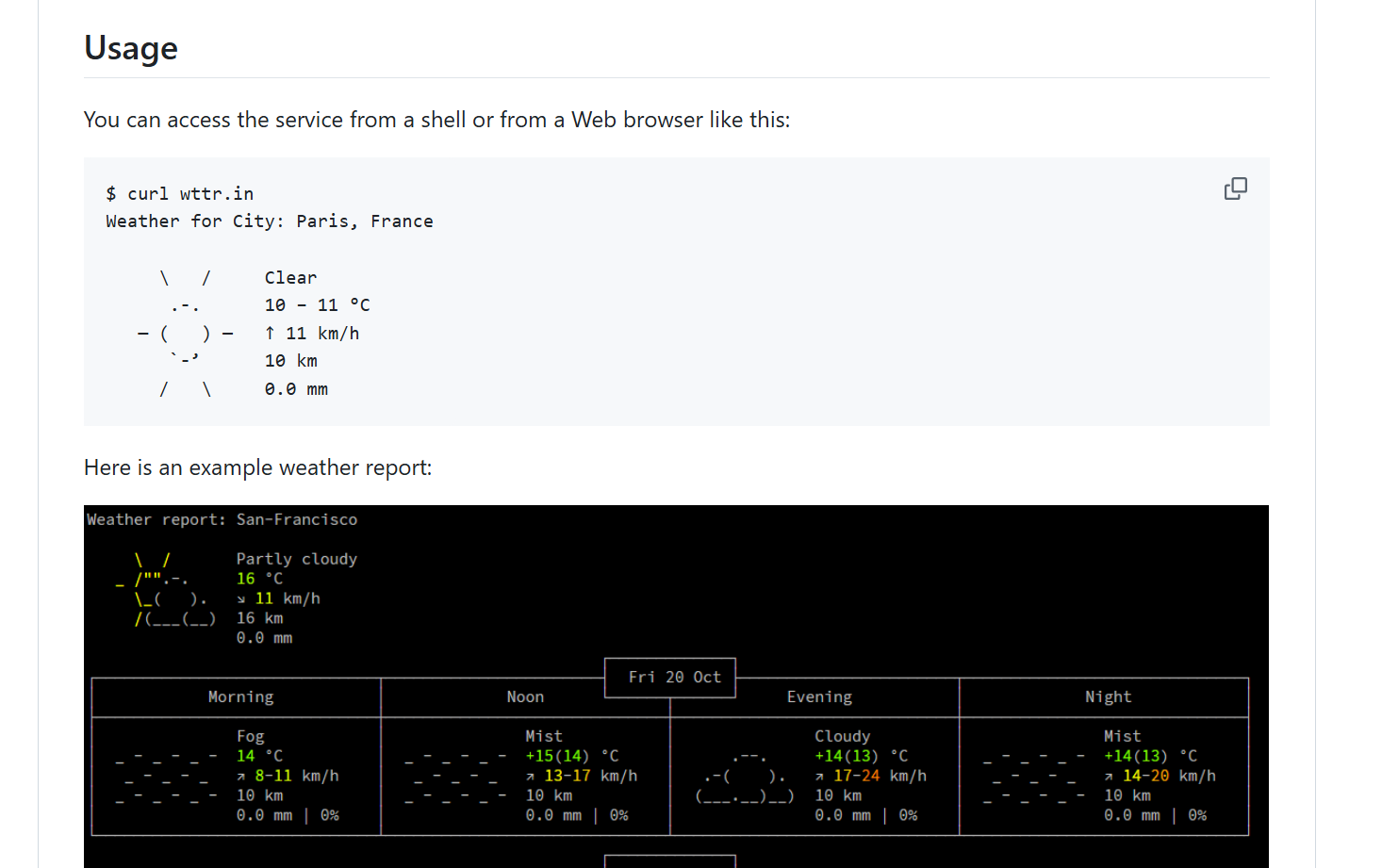Click the Usage heading
Viewport: 1382px width, 868px height.
point(131,48)
